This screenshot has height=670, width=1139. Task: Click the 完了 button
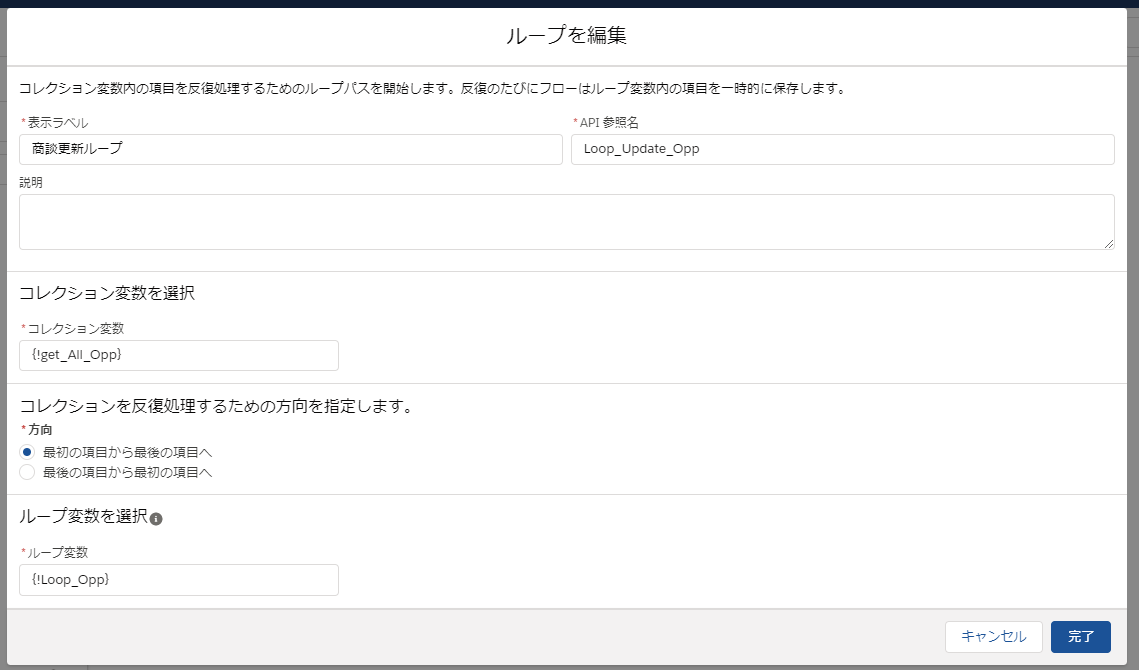click(x=1082, y=637)
